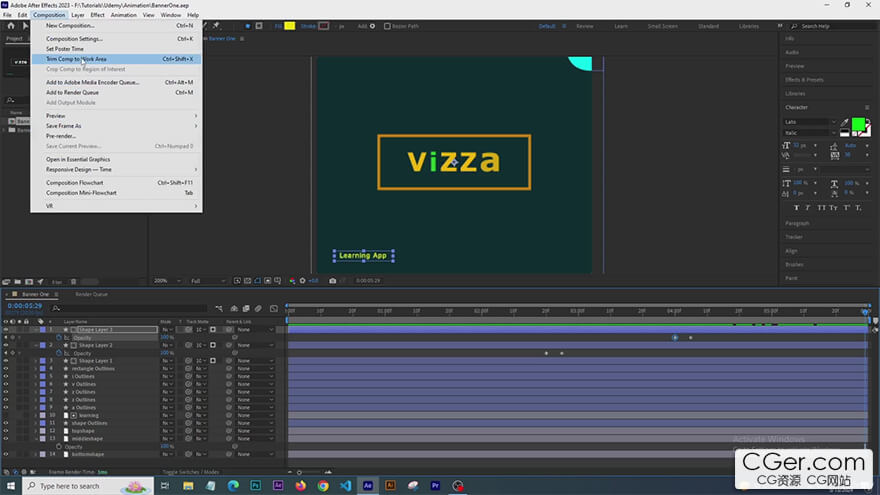Image resolution: width=880 pixels, height=495 pixels.
Task: Switch to the Render Queue tab
Action: click(x=91, y=294)
